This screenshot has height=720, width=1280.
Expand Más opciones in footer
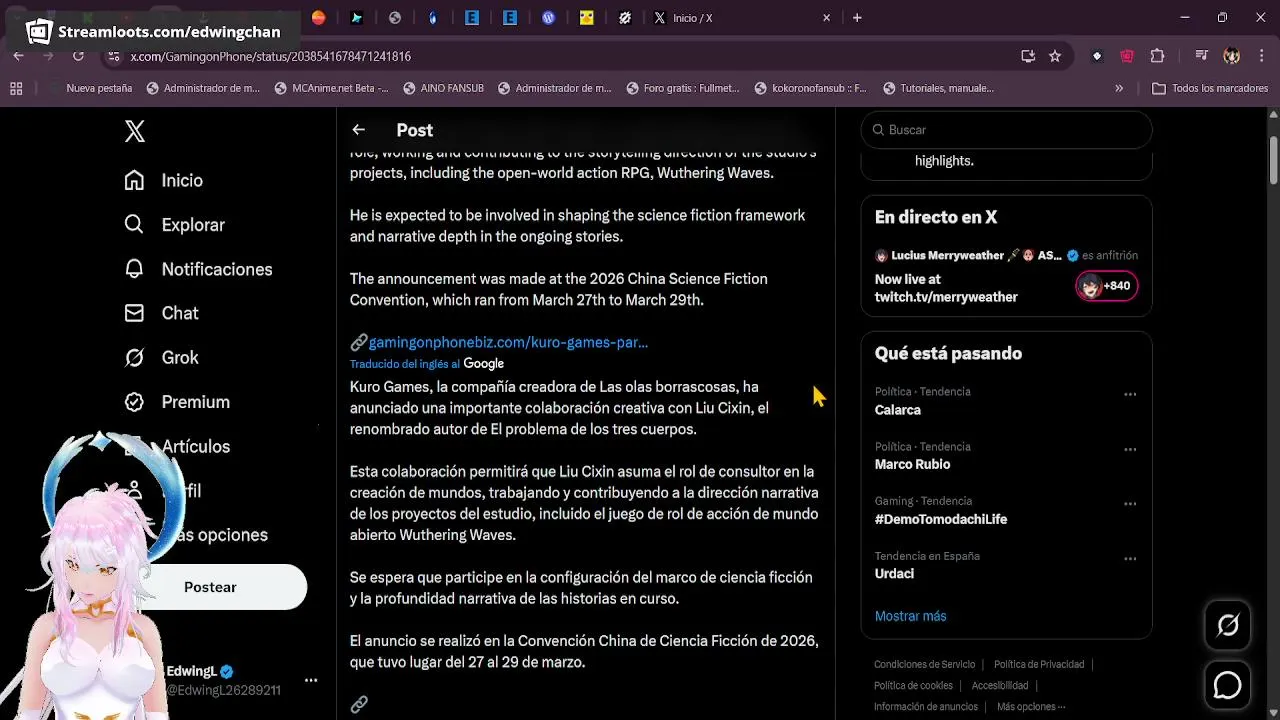(1031, 707)
